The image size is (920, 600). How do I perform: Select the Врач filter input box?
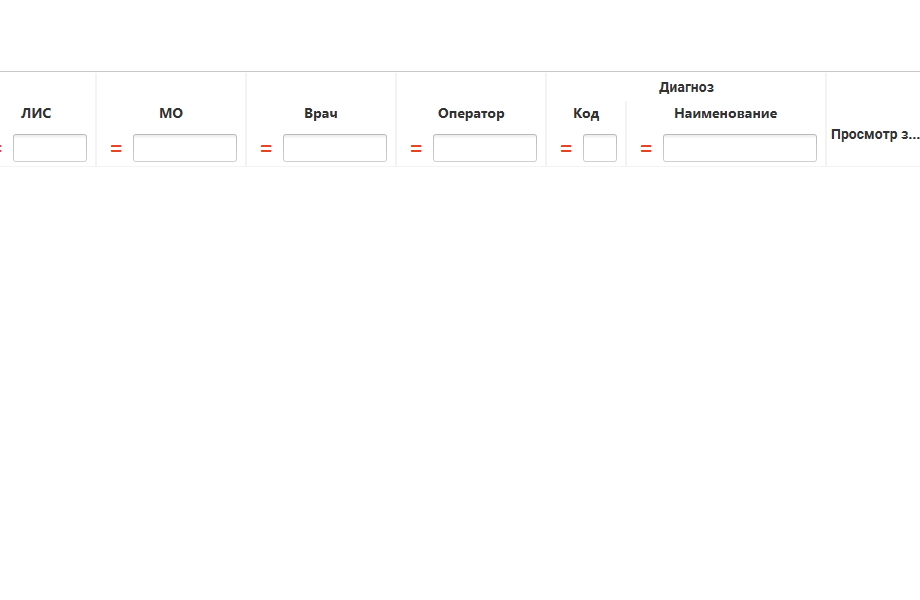pyautogui.click(x=335, y=148)
